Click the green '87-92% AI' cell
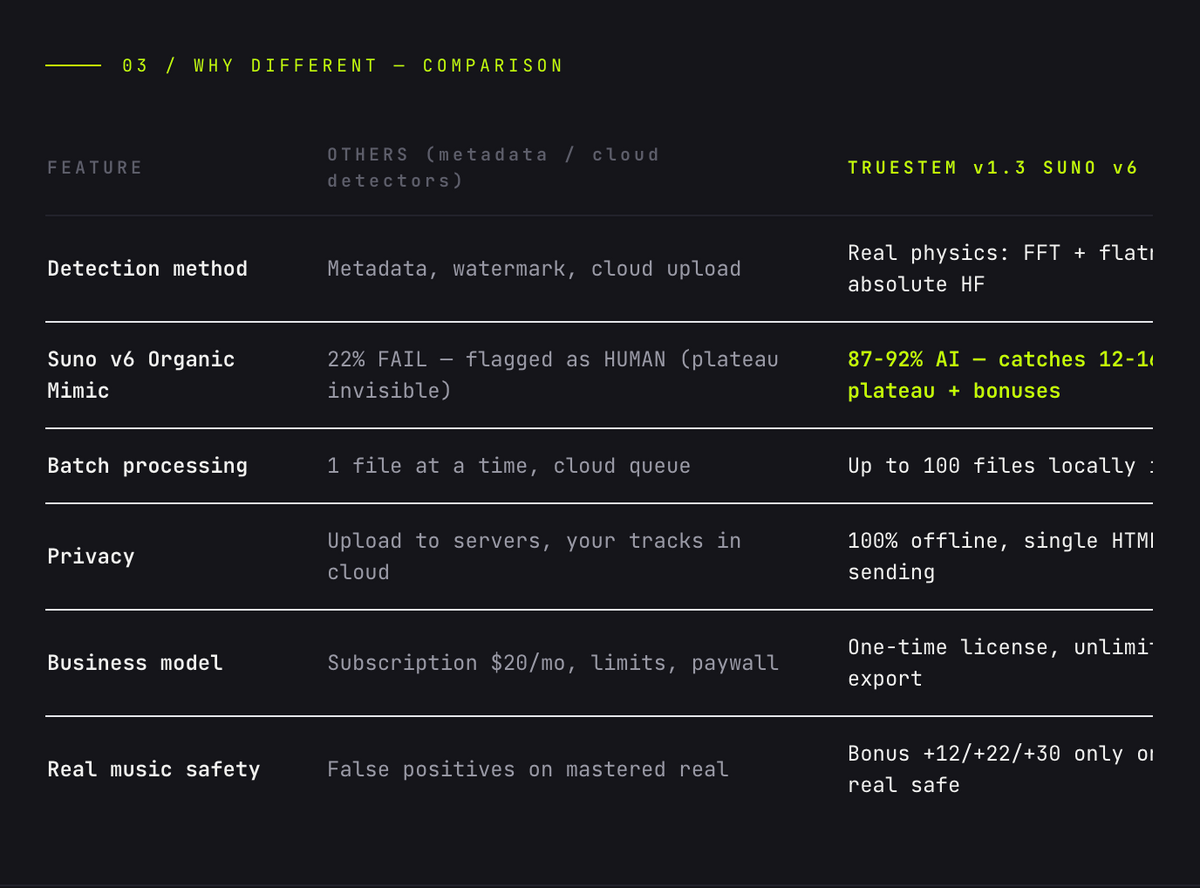 (x=1000, y=375)
